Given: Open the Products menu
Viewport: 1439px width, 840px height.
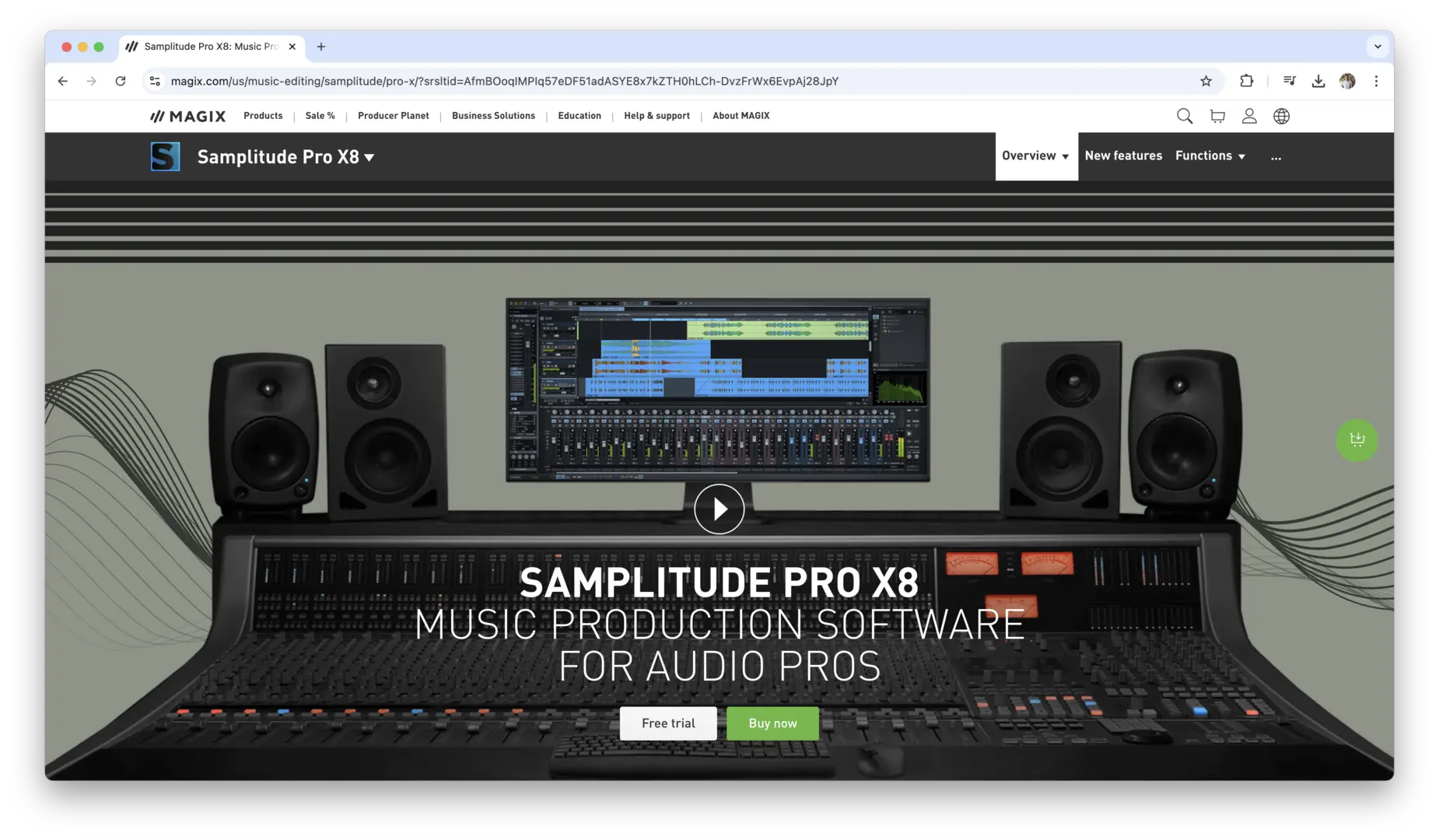Looking at the screenshot, I should coord(263,116).
